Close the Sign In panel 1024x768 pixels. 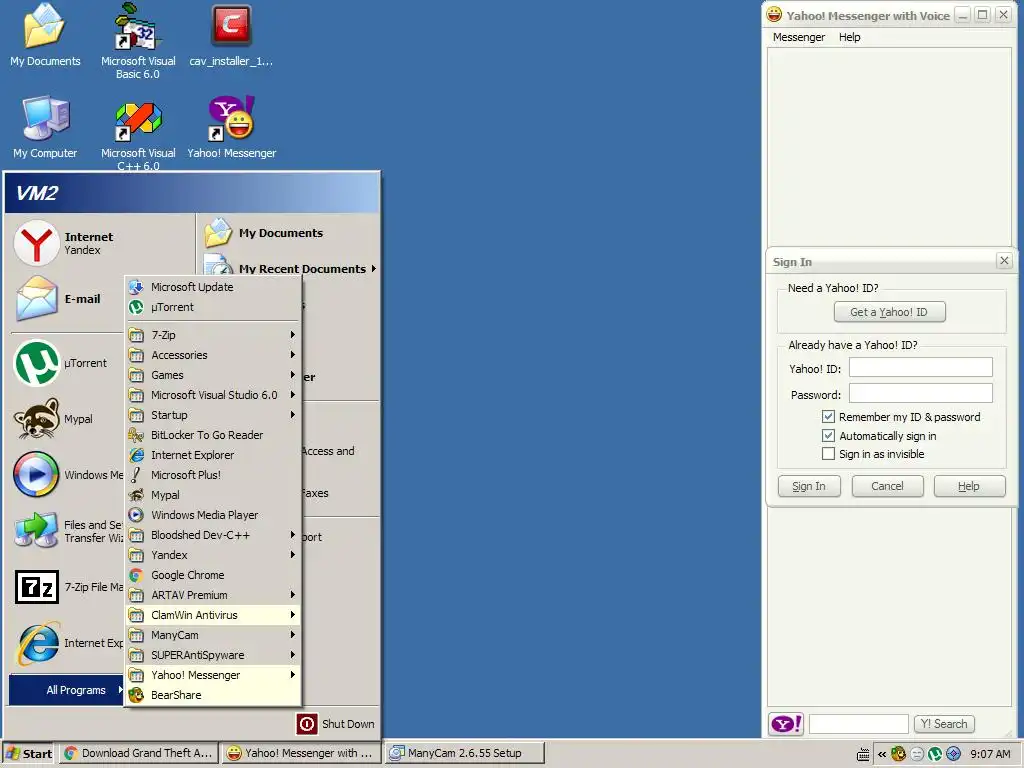pyautogui.click(x=1004, y=261)
